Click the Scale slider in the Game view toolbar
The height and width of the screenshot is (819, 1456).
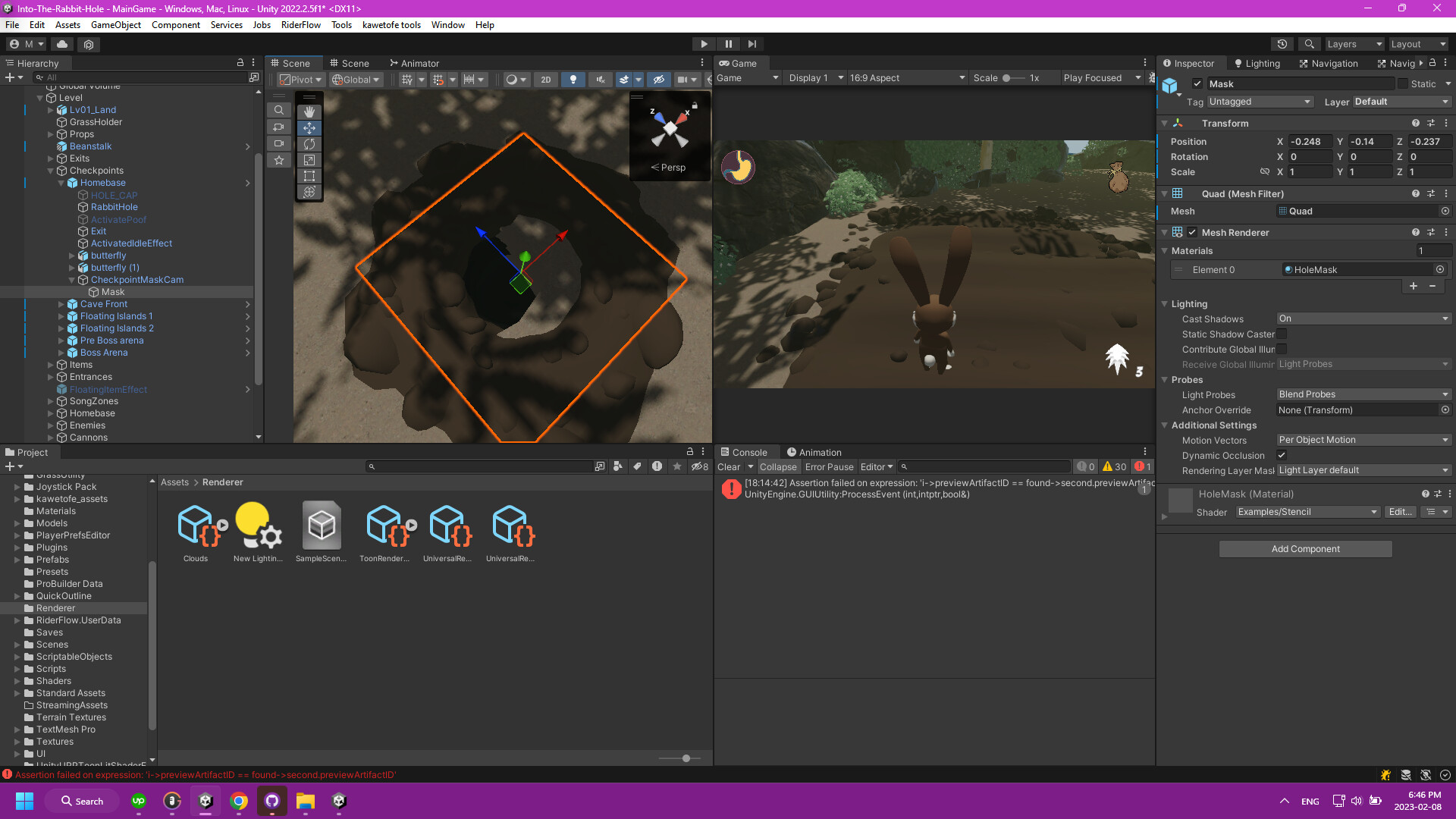(x=1006, y=77)
